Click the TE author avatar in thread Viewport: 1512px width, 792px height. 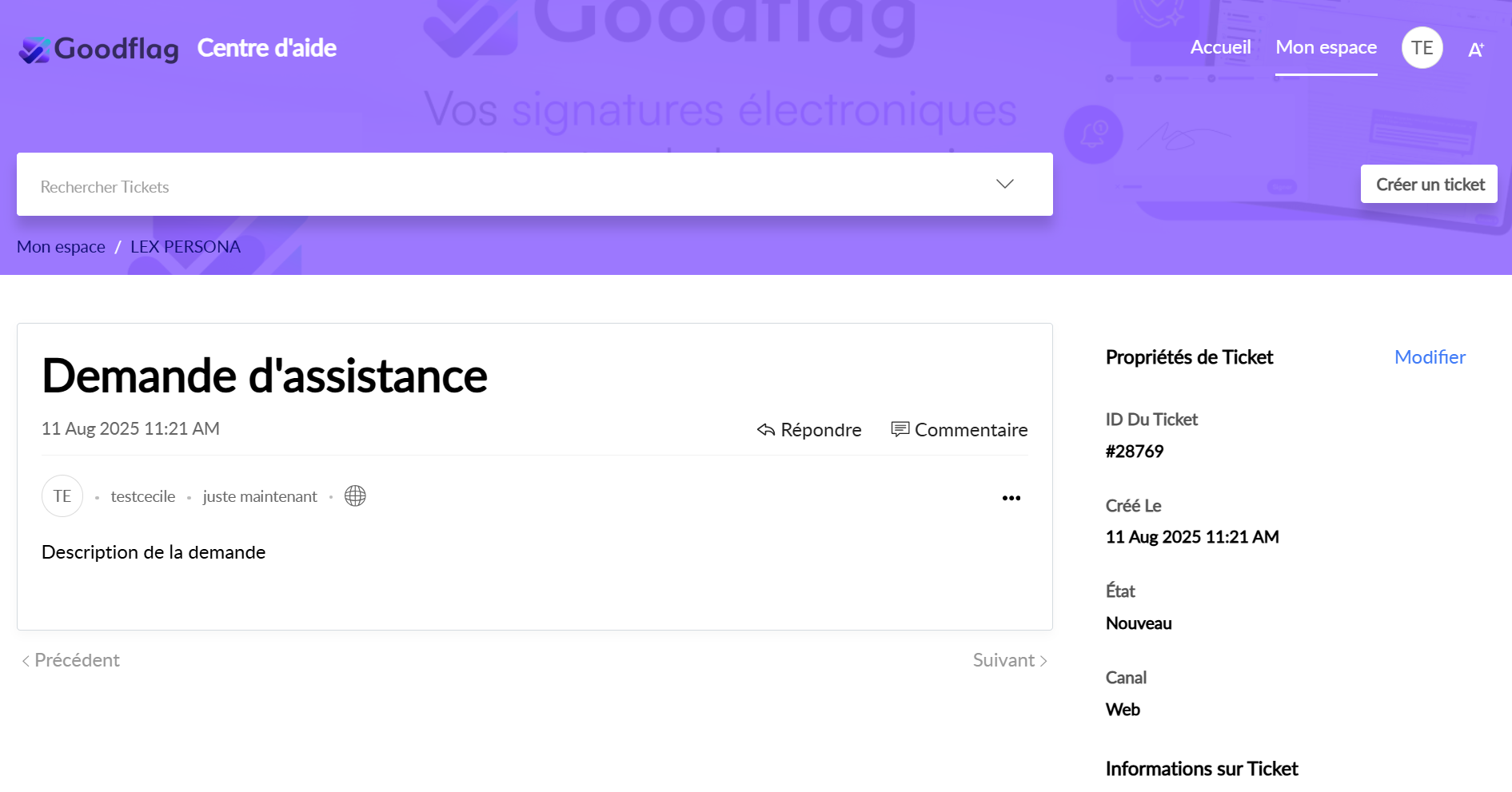pyautogui.click(x=62, y=496)
